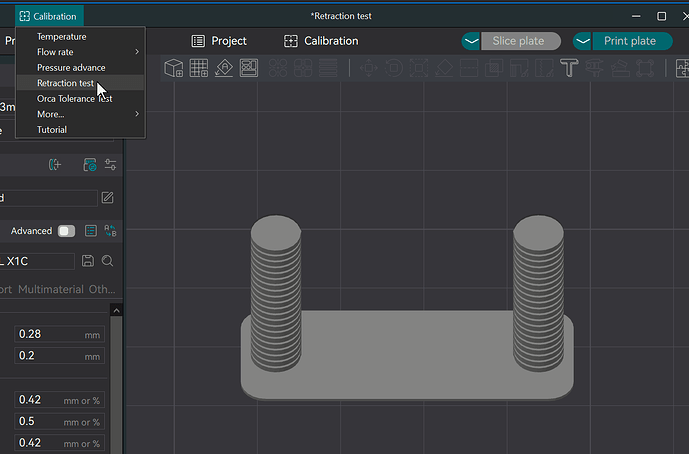689x454 pixels.
Task: Click the save preset floppy icon
Action: click(88, 261)
